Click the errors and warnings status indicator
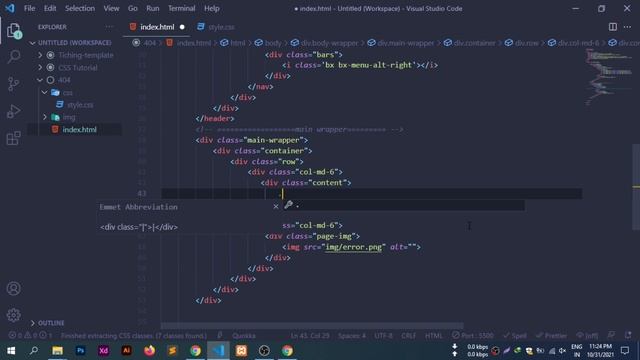Image resolution: width=640 pixels, height=360 pixels. (x=30, y=336)
